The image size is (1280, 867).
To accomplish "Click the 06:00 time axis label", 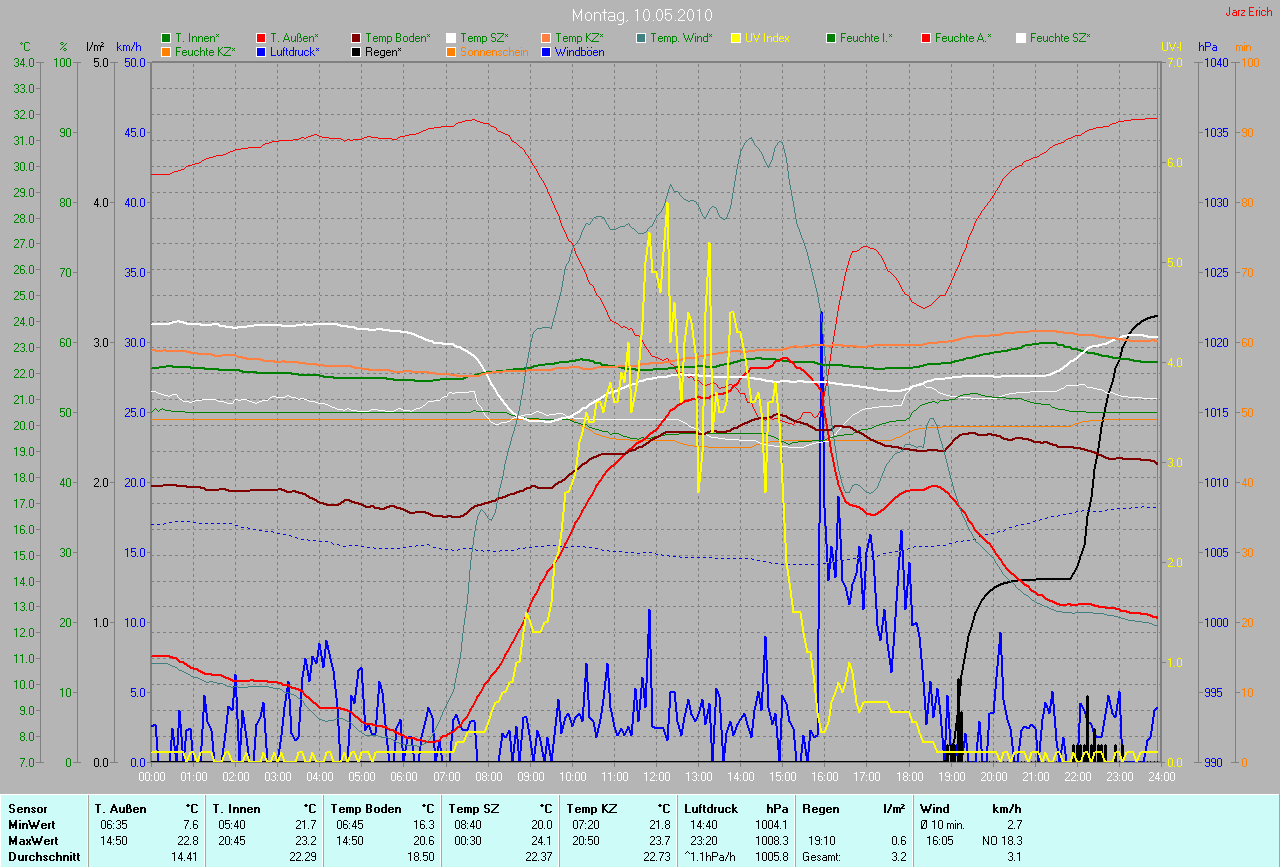I will point(404,776).
